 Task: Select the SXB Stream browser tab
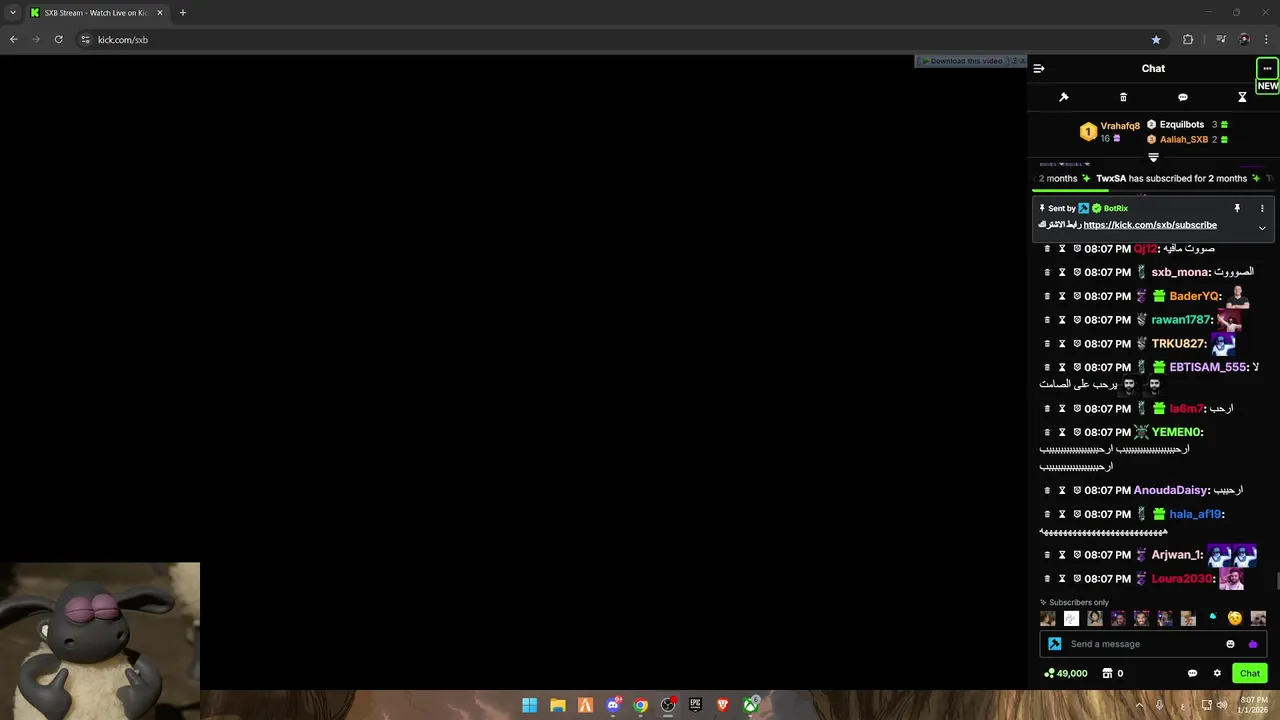pyautogui.click(x=96, y=13)
